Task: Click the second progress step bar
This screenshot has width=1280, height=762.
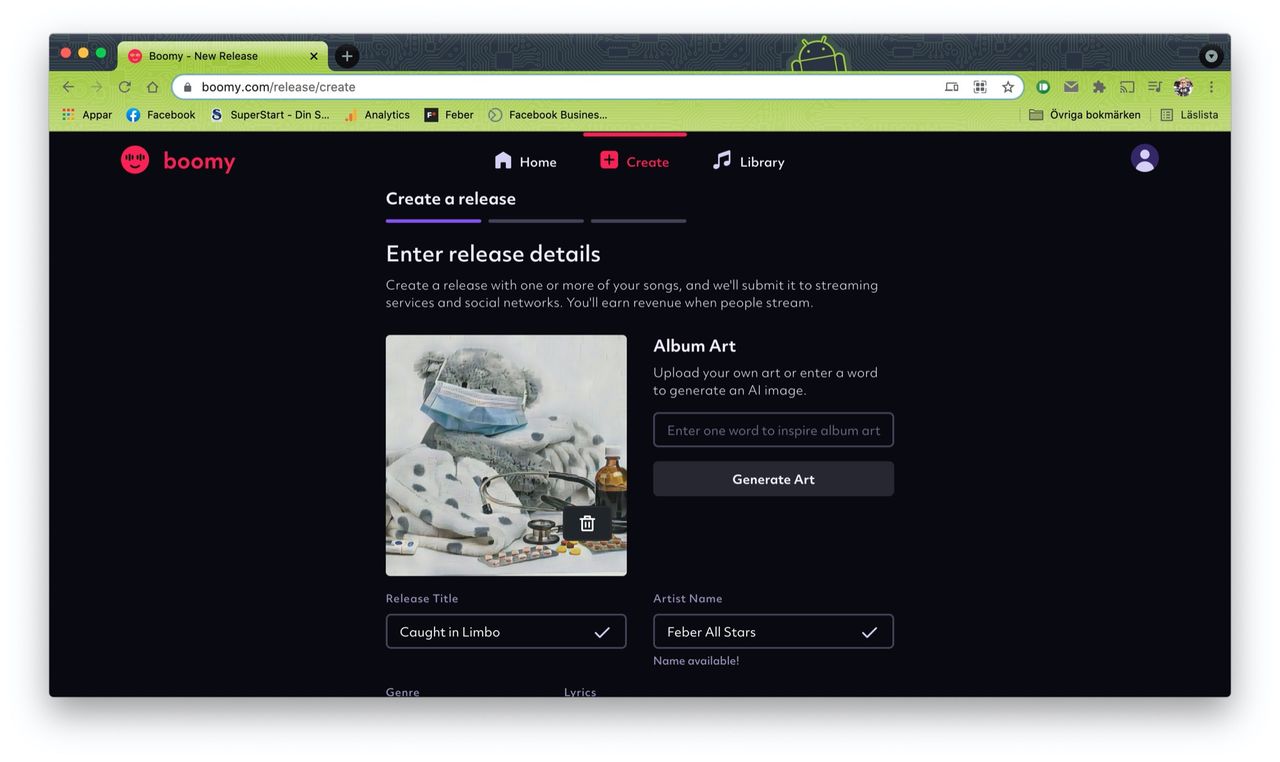Action: point(536,221)
